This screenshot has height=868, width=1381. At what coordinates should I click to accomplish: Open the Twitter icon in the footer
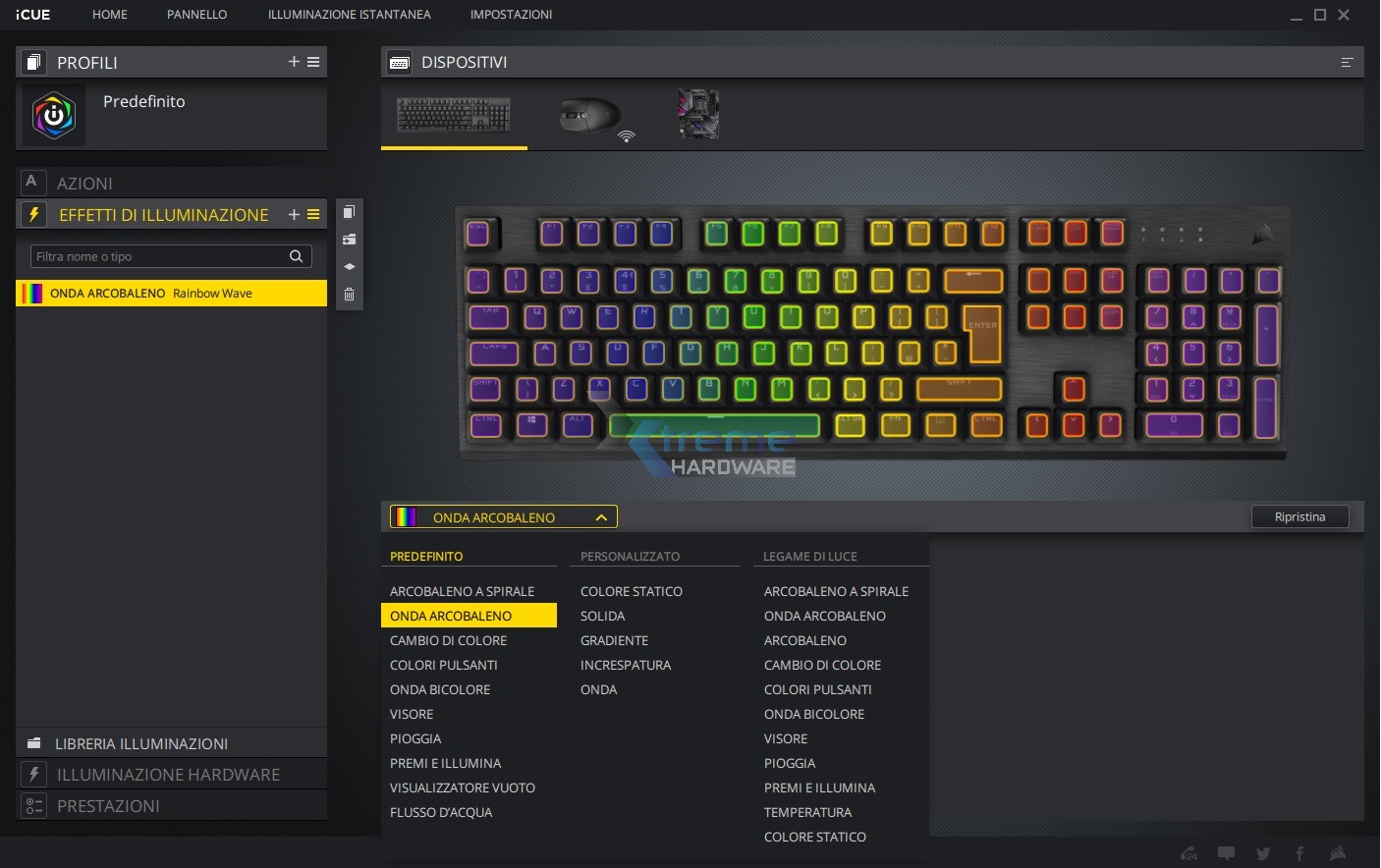coord(1263,853)
